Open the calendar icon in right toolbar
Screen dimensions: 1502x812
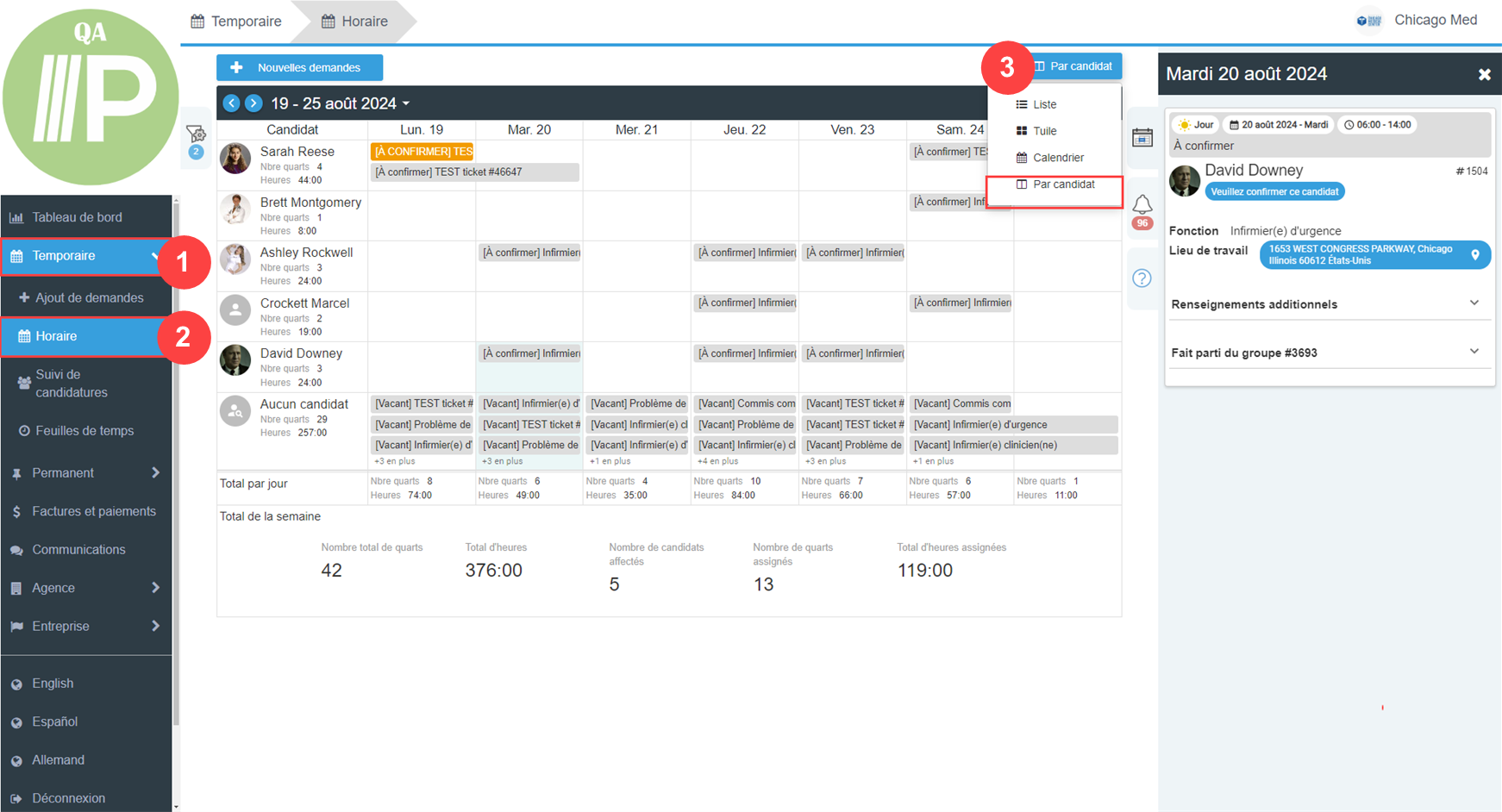click(1142, 138)
